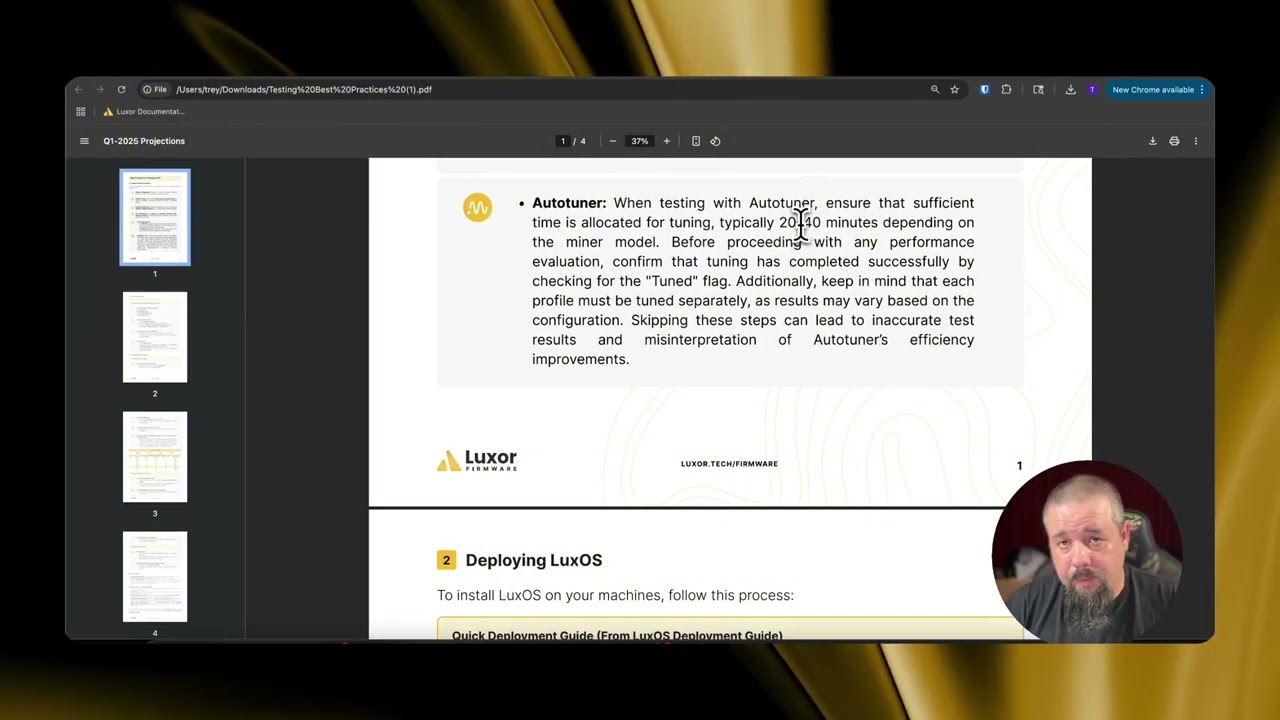Zoom in with the plus button
Screen dimensions: 1280x720
point(666,141)
